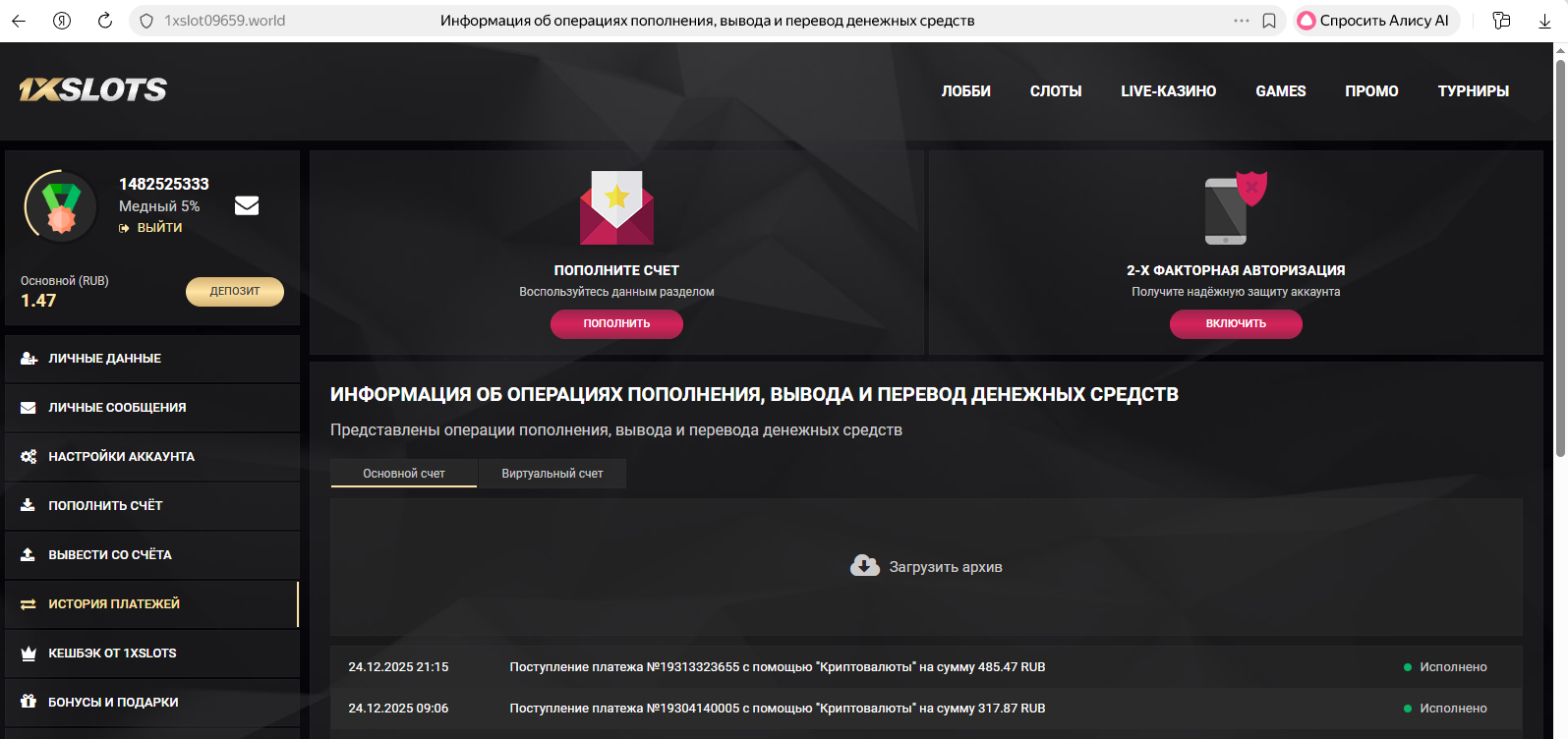Click the 1XSLOTS logo
The height and width of the screenshot is (739, 1568).
click(93, 89)
